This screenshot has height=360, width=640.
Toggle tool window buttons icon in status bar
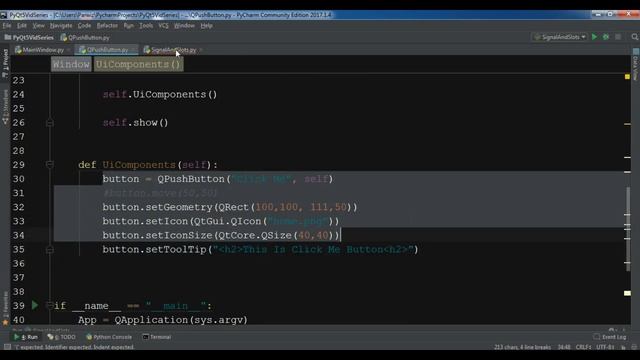click(x=7, y=347)
